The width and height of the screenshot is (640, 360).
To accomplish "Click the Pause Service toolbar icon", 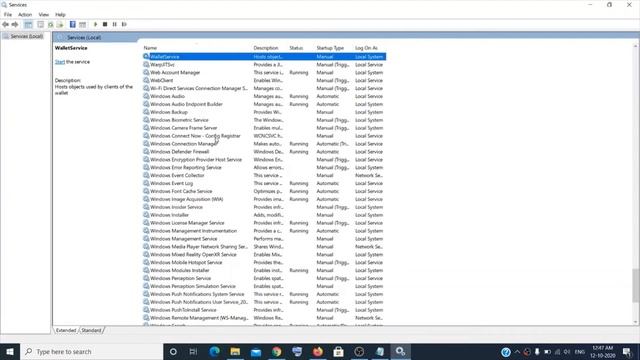I will 115,24.
